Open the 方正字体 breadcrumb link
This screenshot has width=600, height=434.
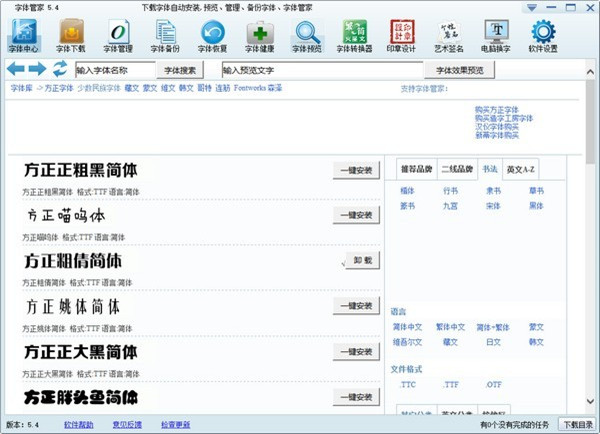point(59,88)
